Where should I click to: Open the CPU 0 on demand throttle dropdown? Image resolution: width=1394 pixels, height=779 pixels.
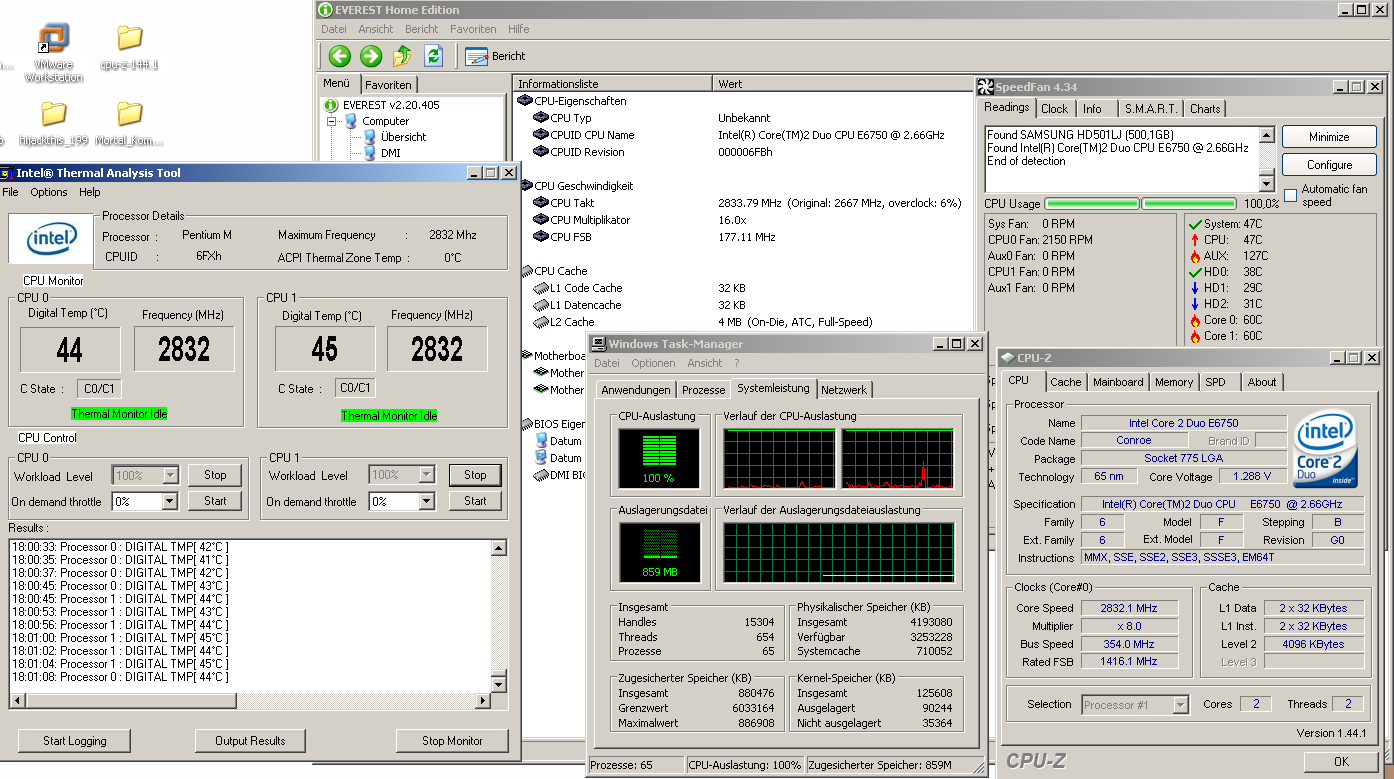click(169, 501)
